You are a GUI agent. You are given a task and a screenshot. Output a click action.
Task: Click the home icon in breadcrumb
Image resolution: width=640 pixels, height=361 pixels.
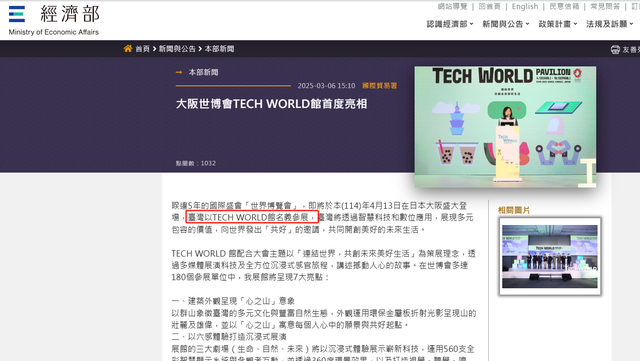[x=128, y=49]
